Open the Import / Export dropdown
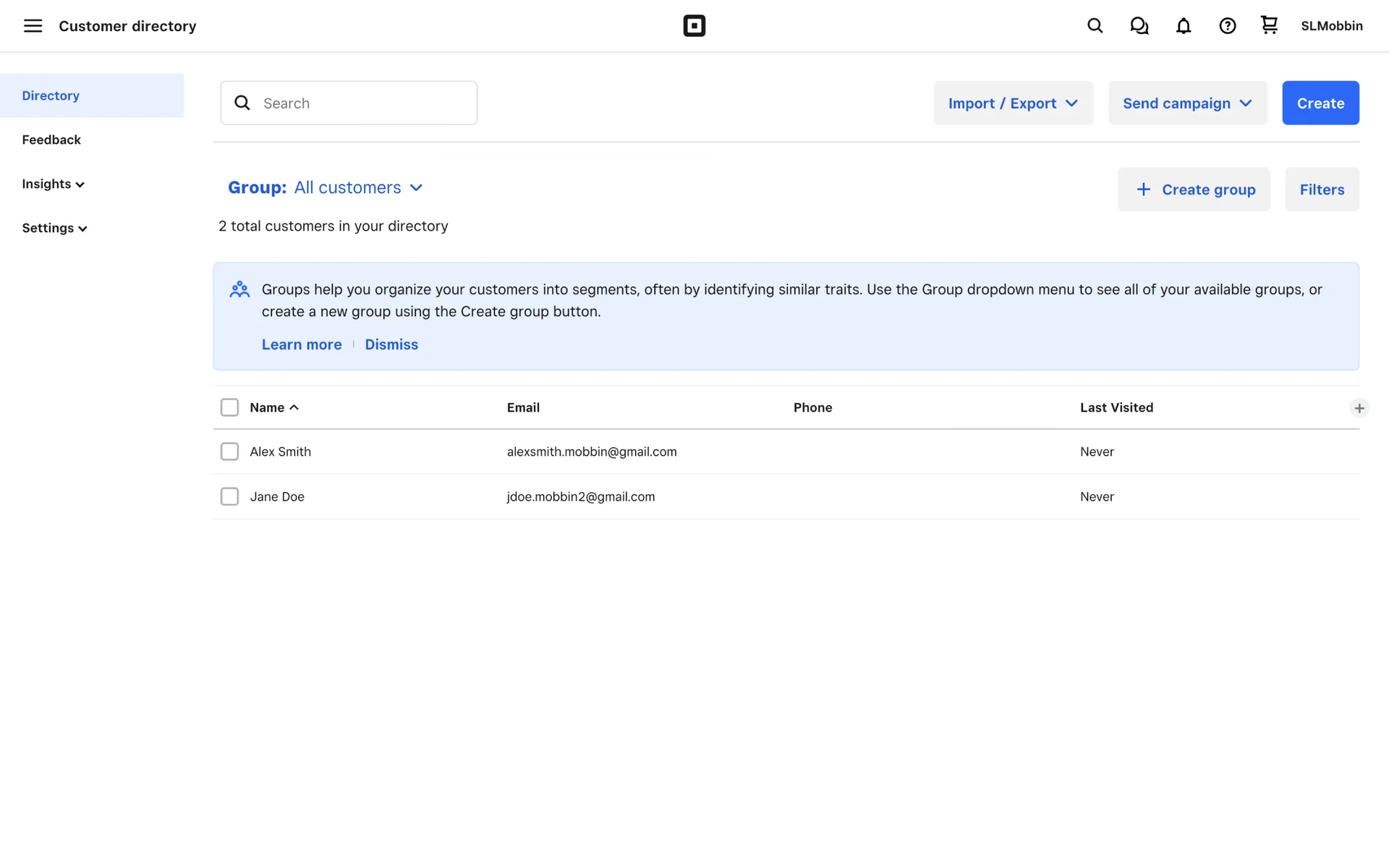The image size is (1389, 868). [x=1013, y=103]
